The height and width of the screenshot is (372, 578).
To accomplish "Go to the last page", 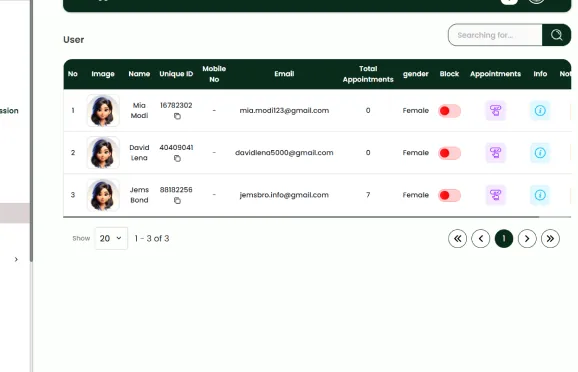I will coord(550,239).
